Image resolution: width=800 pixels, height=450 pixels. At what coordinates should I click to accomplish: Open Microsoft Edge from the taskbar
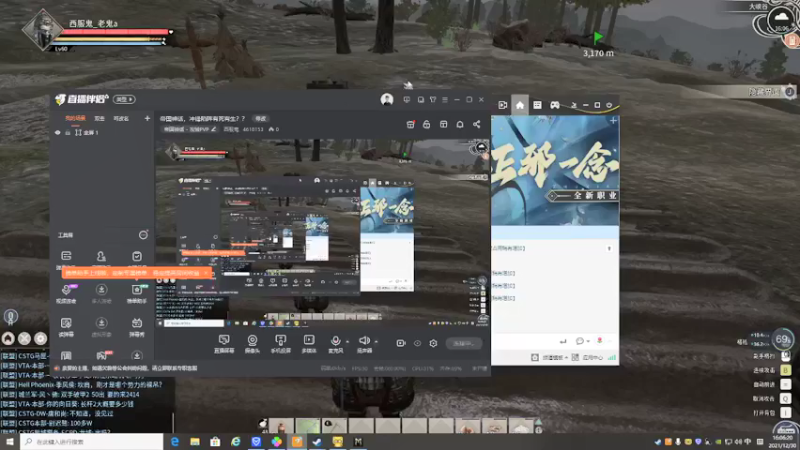(x=174, y=442)
